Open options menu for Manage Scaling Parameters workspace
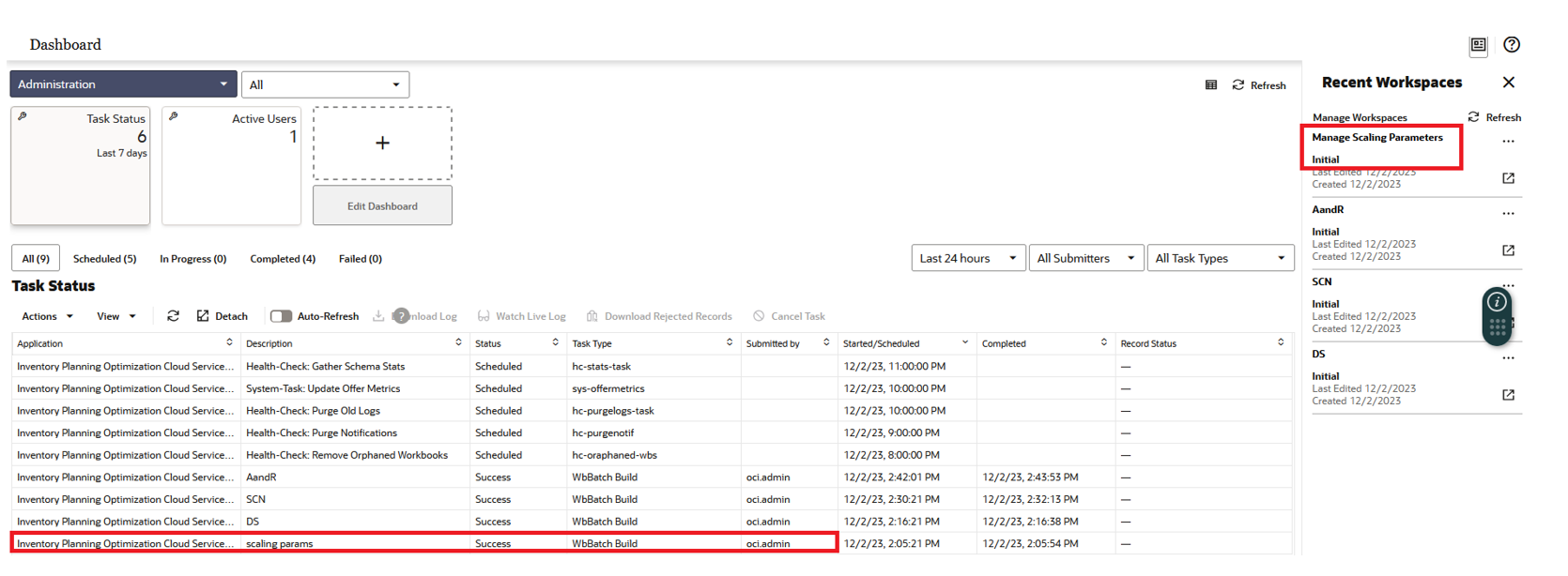 coord(1508,142)
